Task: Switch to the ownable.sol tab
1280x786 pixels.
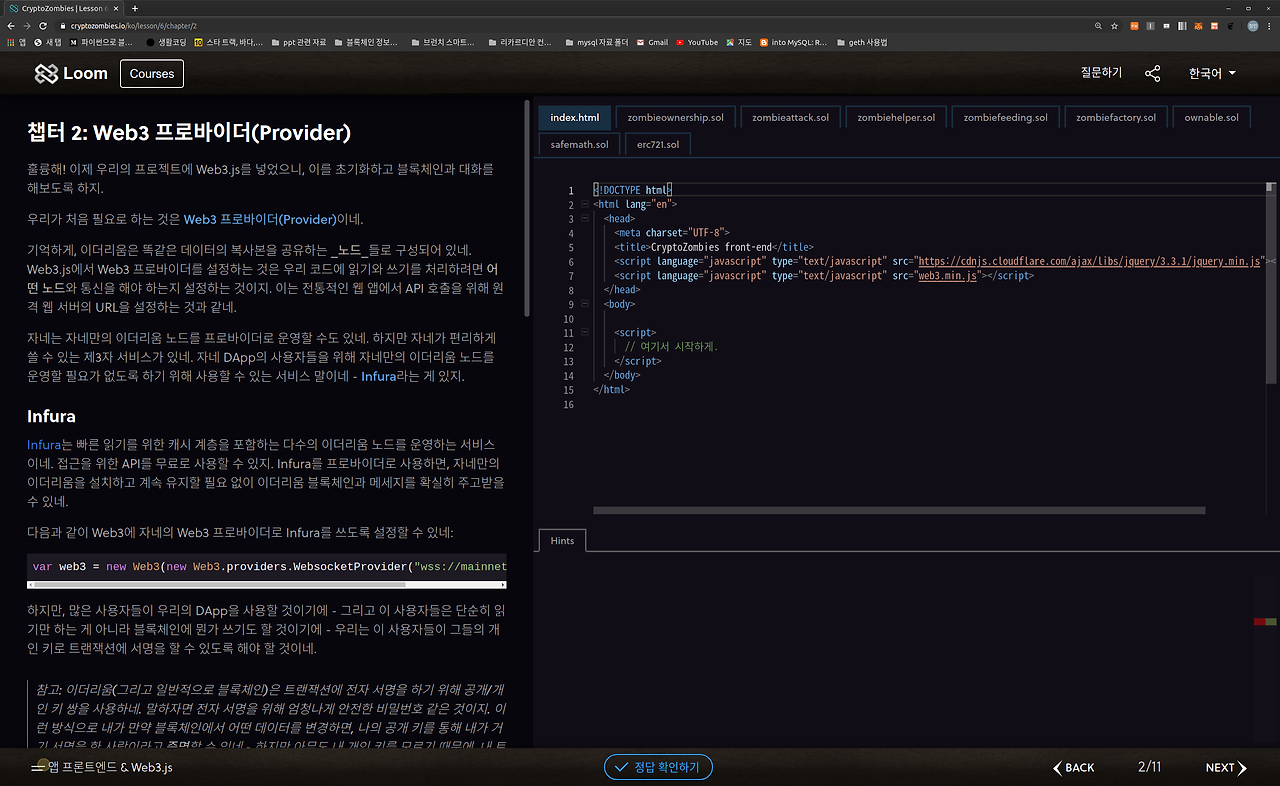Action: [x=1211, y=117]
